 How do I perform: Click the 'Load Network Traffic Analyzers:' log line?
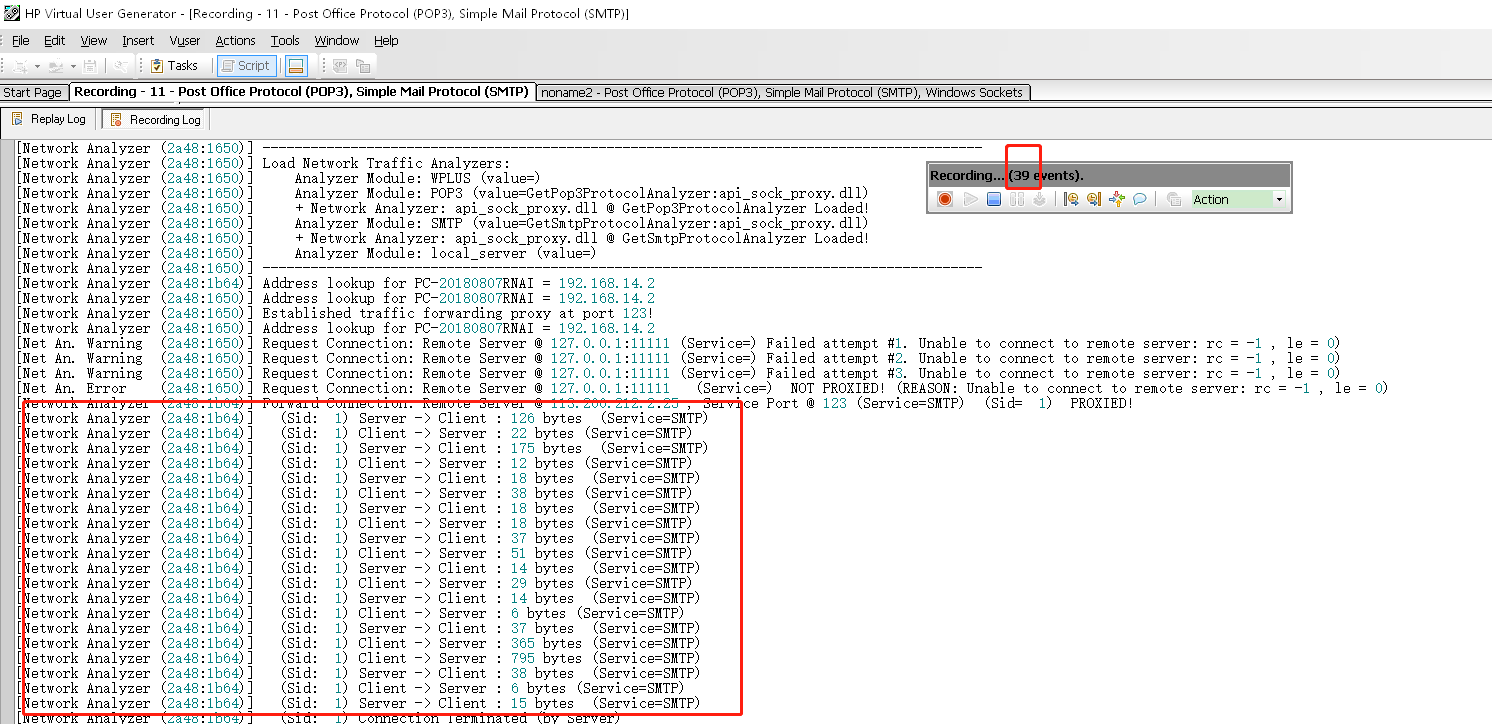386,163
